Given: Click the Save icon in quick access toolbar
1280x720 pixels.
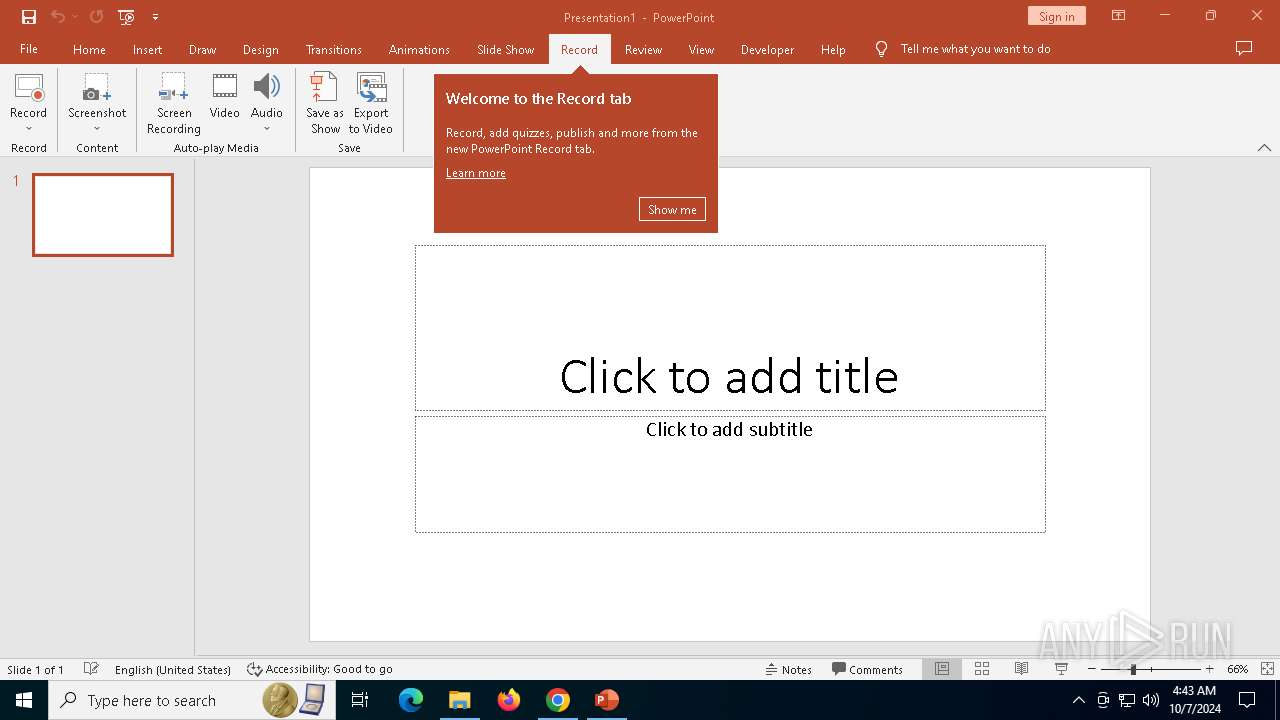Looking at the screenshot, I should pyautogui.click(x=29, y=17).
